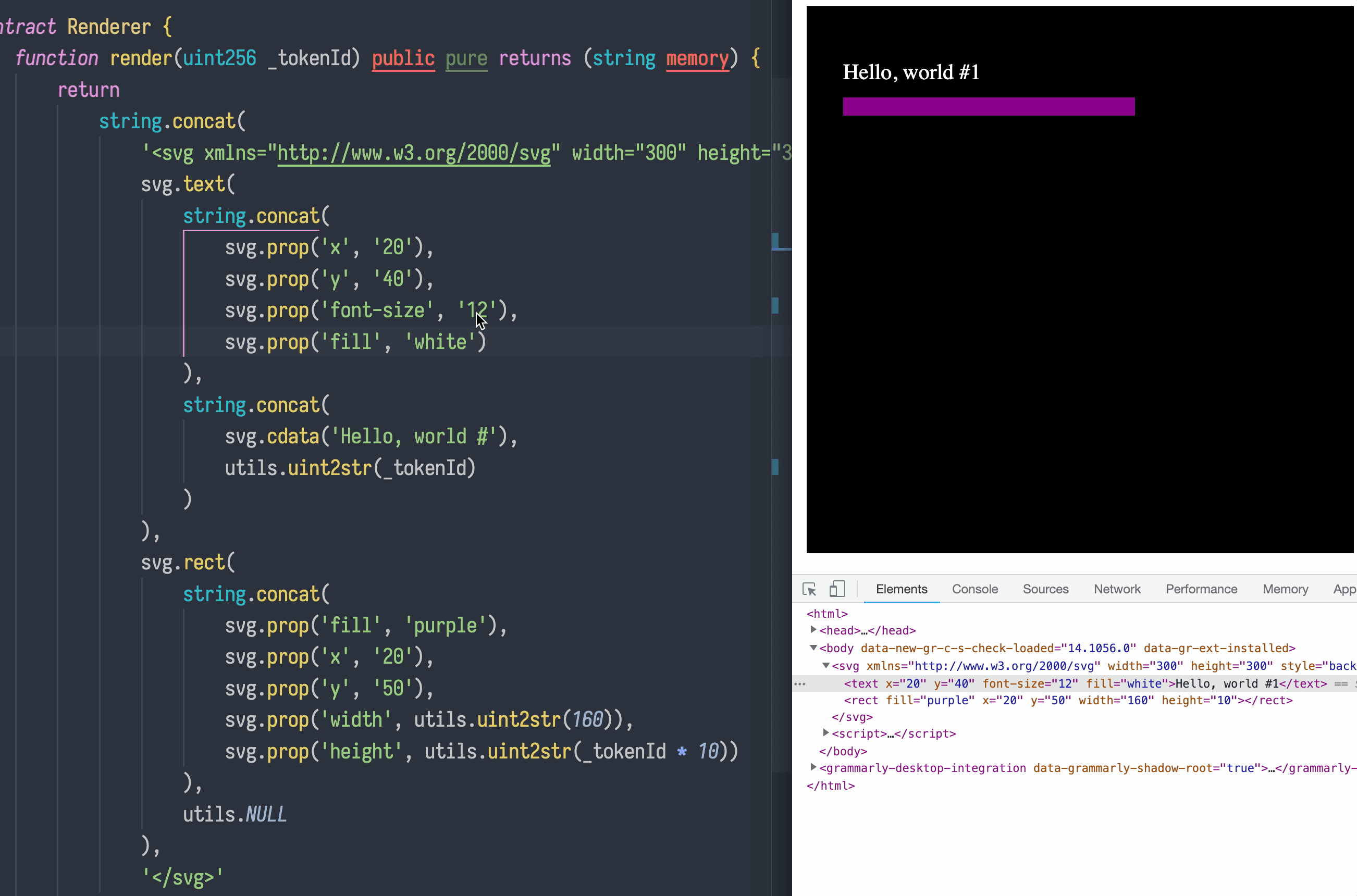Open the Network tab
This screenshot has height=896, width=1357.
point(1116,589)
